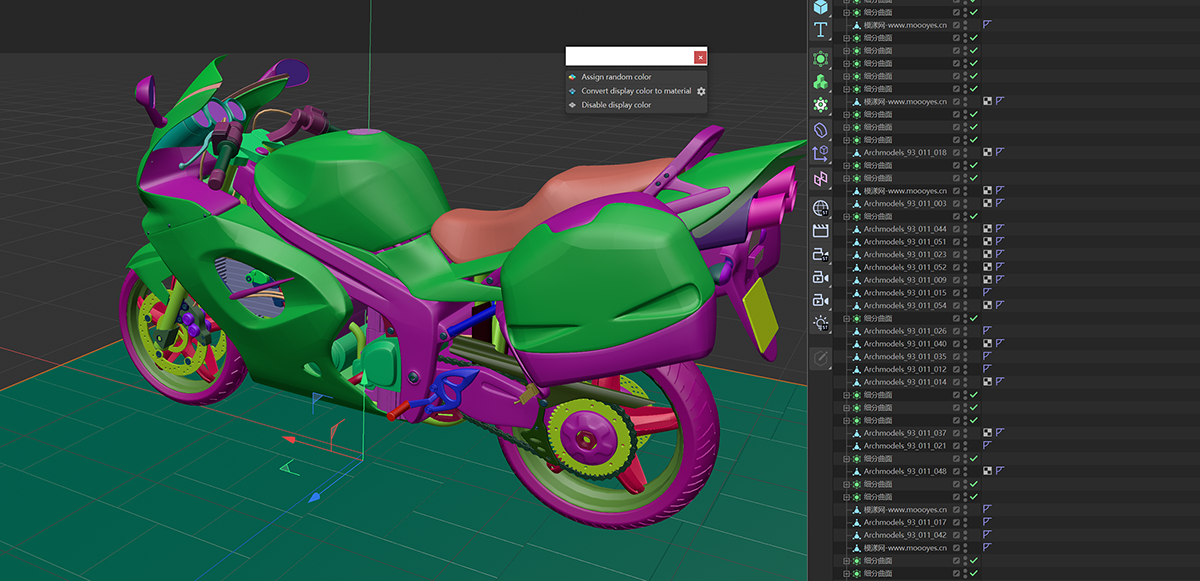
Task: Click the clapperboard icon
Action: (x=820, y=231)
